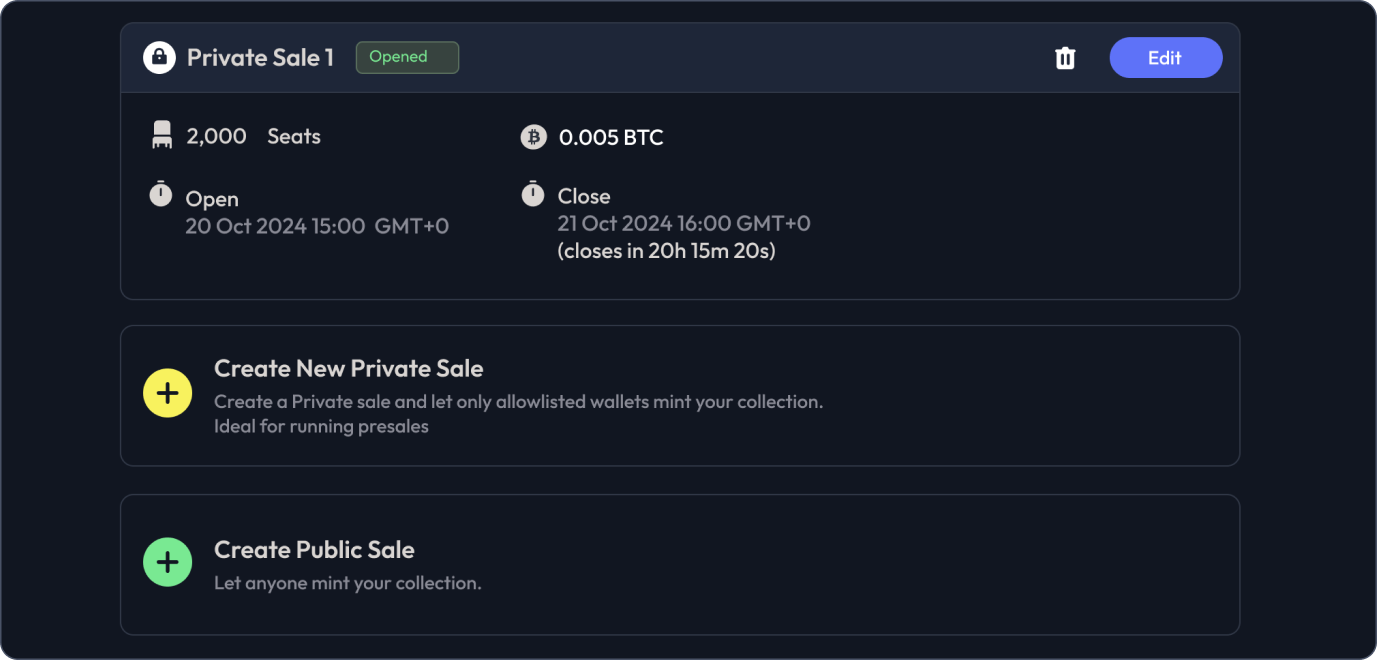
Task: Click the 'Let anyone mint your collection' description
Action: click(347, 583)
